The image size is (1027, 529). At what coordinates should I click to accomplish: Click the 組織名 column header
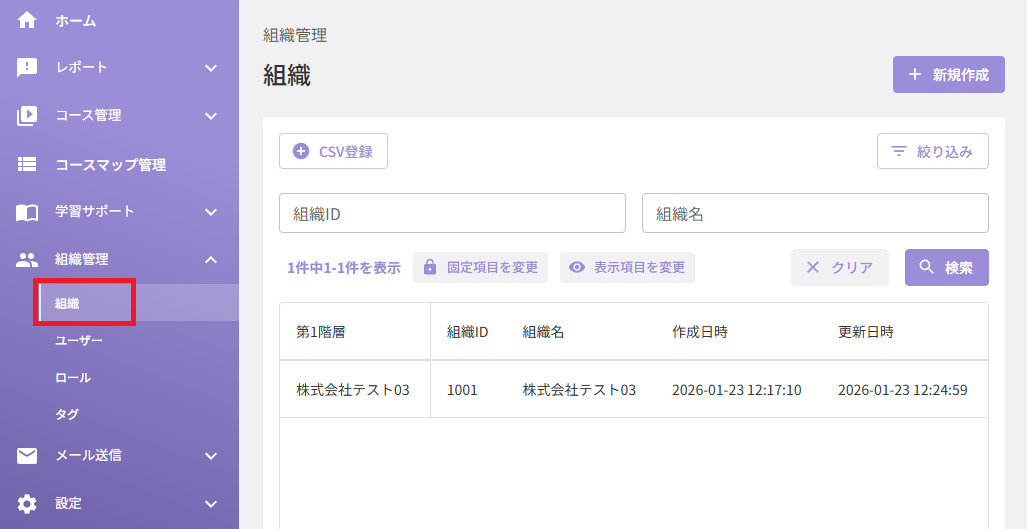(x=544, y=332)
